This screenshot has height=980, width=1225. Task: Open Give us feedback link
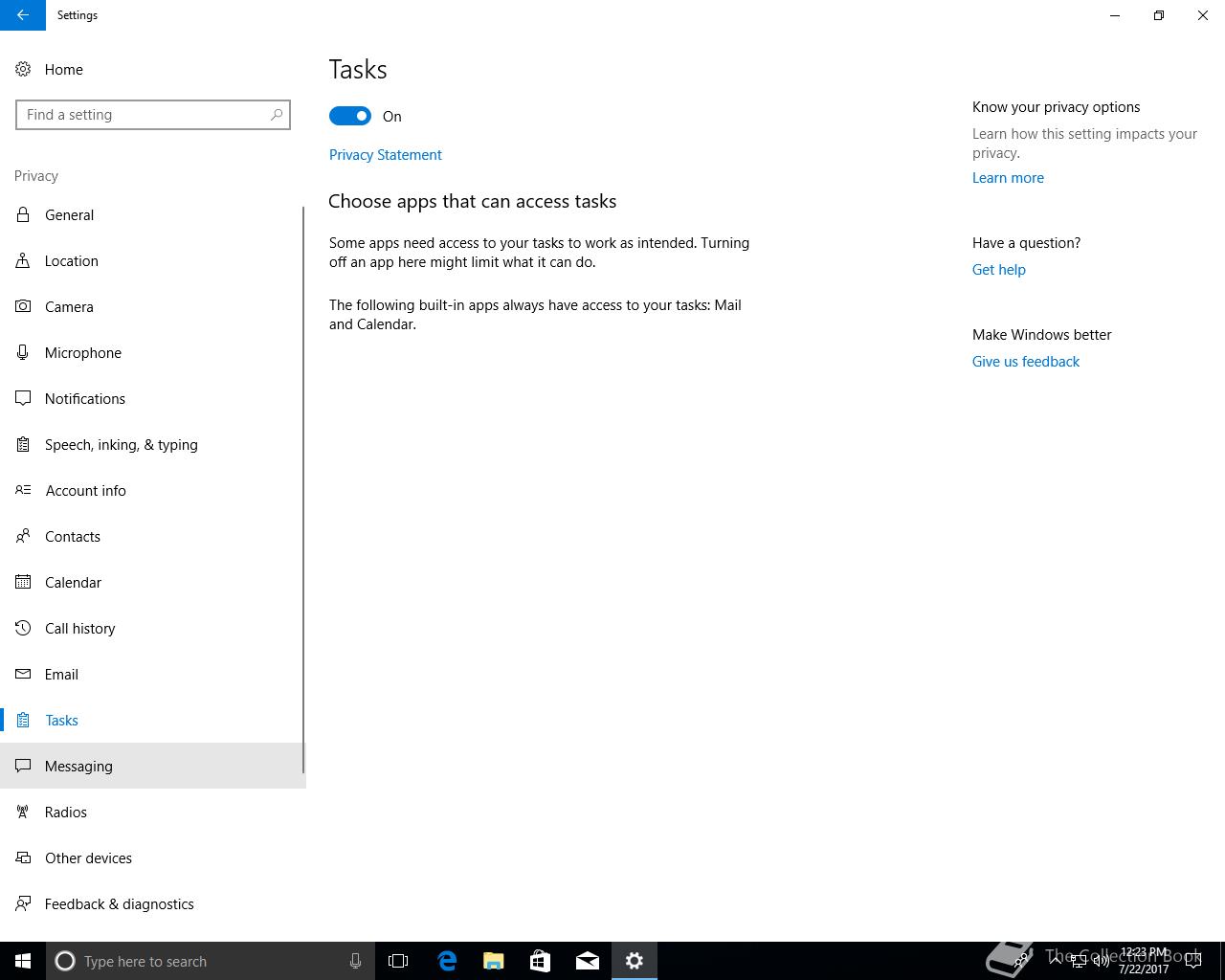(1025, 362)
